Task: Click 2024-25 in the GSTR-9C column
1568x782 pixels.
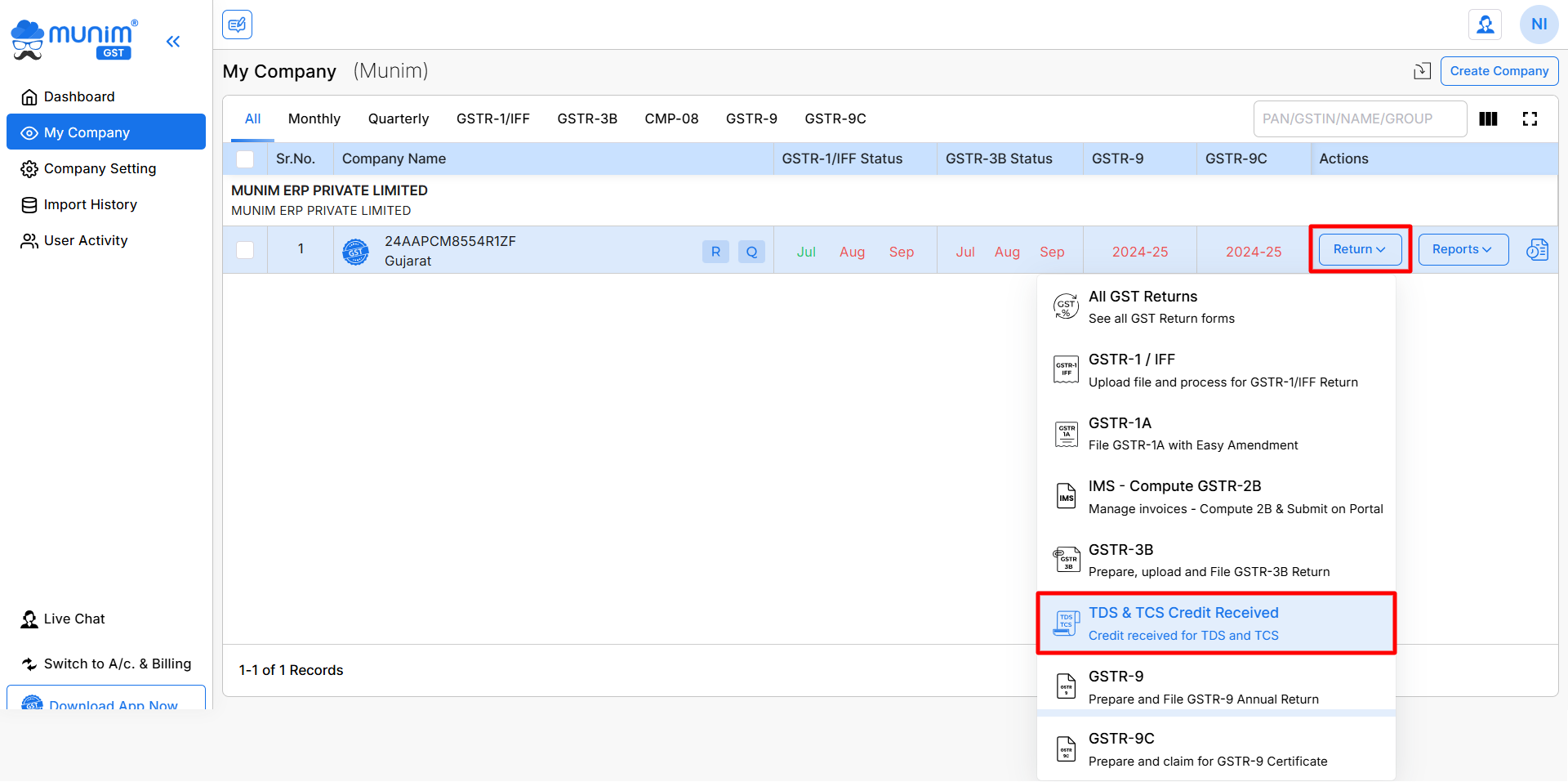Action: click(1254, 252)
